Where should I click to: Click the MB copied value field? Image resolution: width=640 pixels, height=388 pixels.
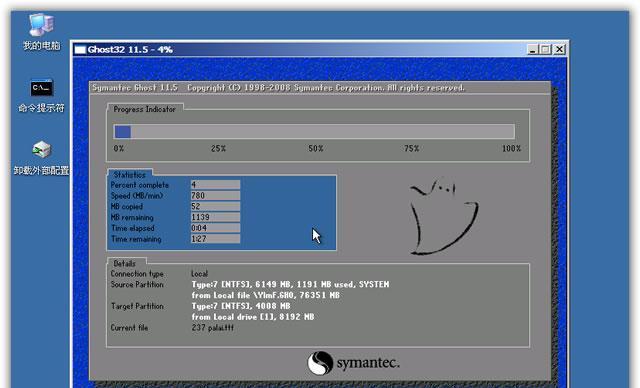pos(215,206)
